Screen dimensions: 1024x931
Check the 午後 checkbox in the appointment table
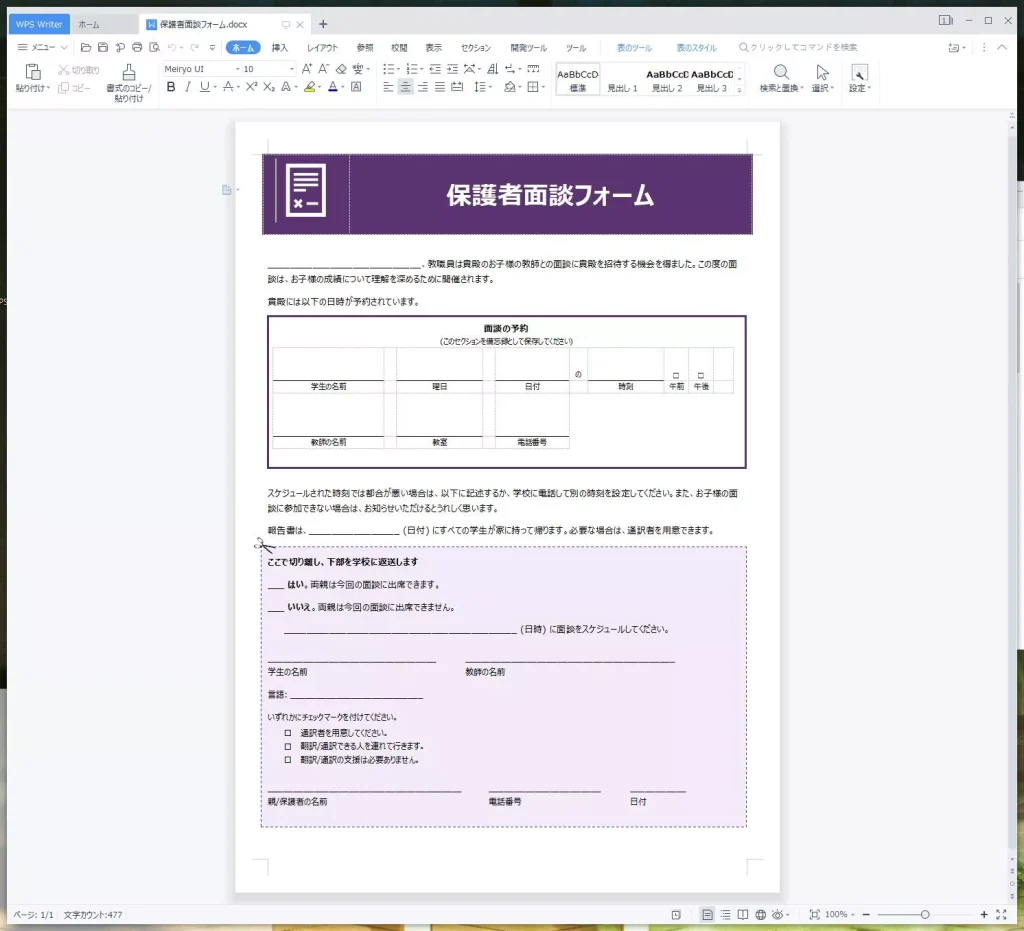pos(701,375)
